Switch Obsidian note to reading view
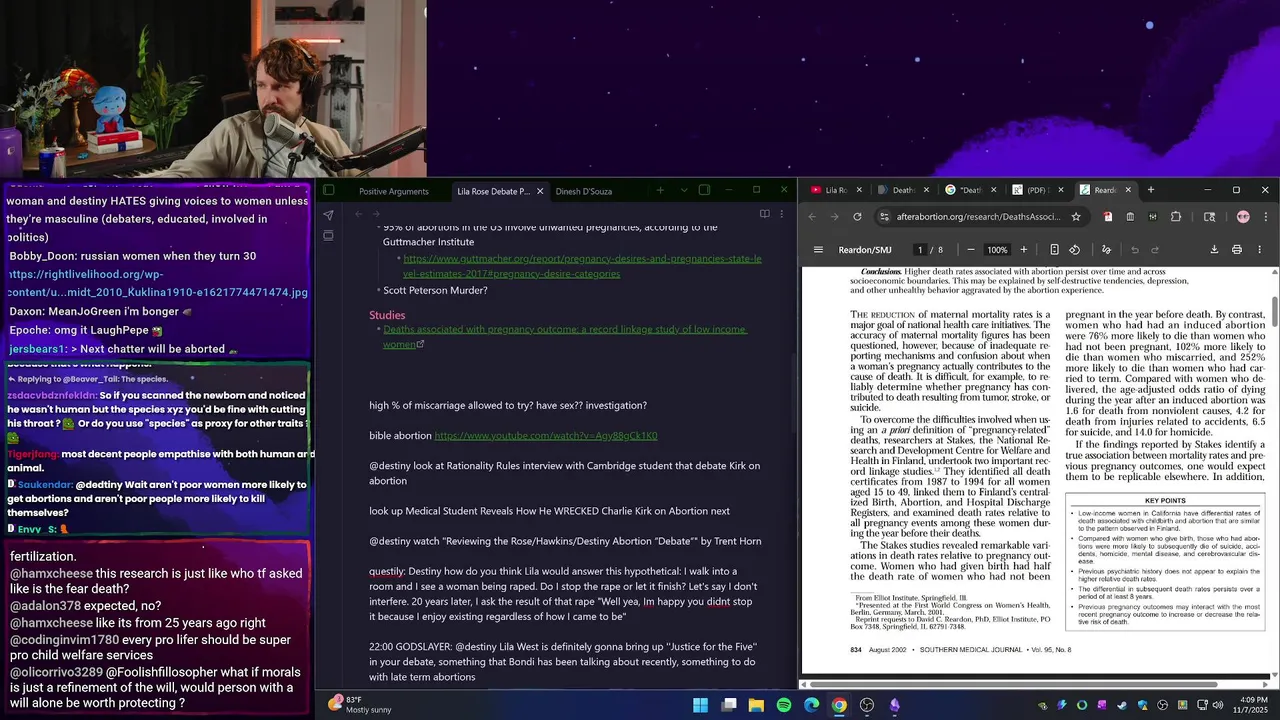Screen dimensions: 1280x720 pyautogui.click(x=764, y=214)
